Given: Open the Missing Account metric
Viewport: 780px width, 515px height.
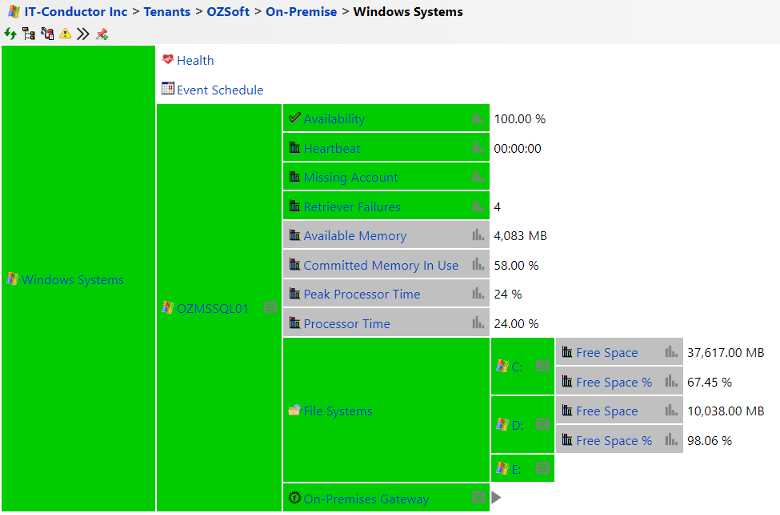Looking at the screenshot, I should pyautogui.click(x=351, y=177).
